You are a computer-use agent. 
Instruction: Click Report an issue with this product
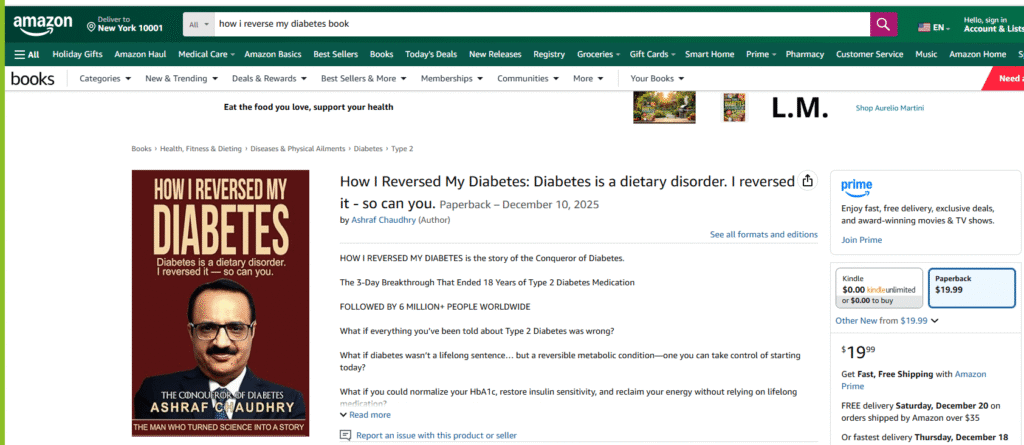click(x=428, y=435)
